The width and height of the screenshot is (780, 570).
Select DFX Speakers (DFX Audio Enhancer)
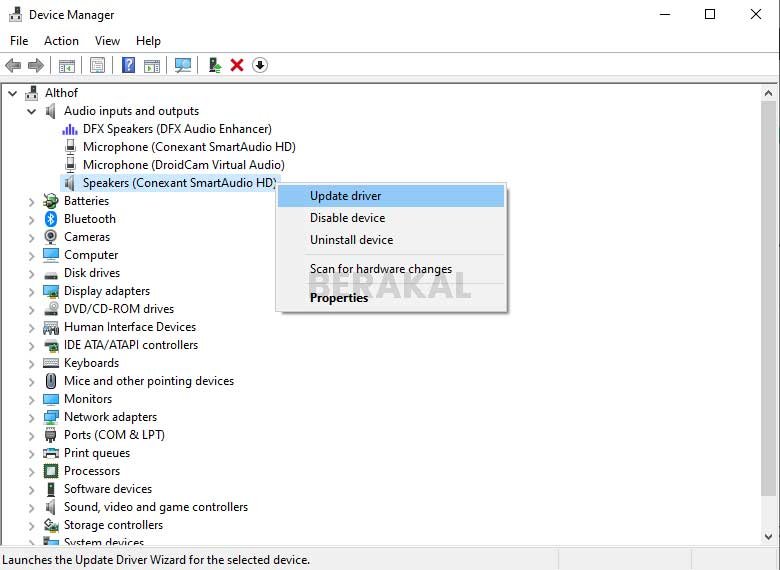coord(177,129)
